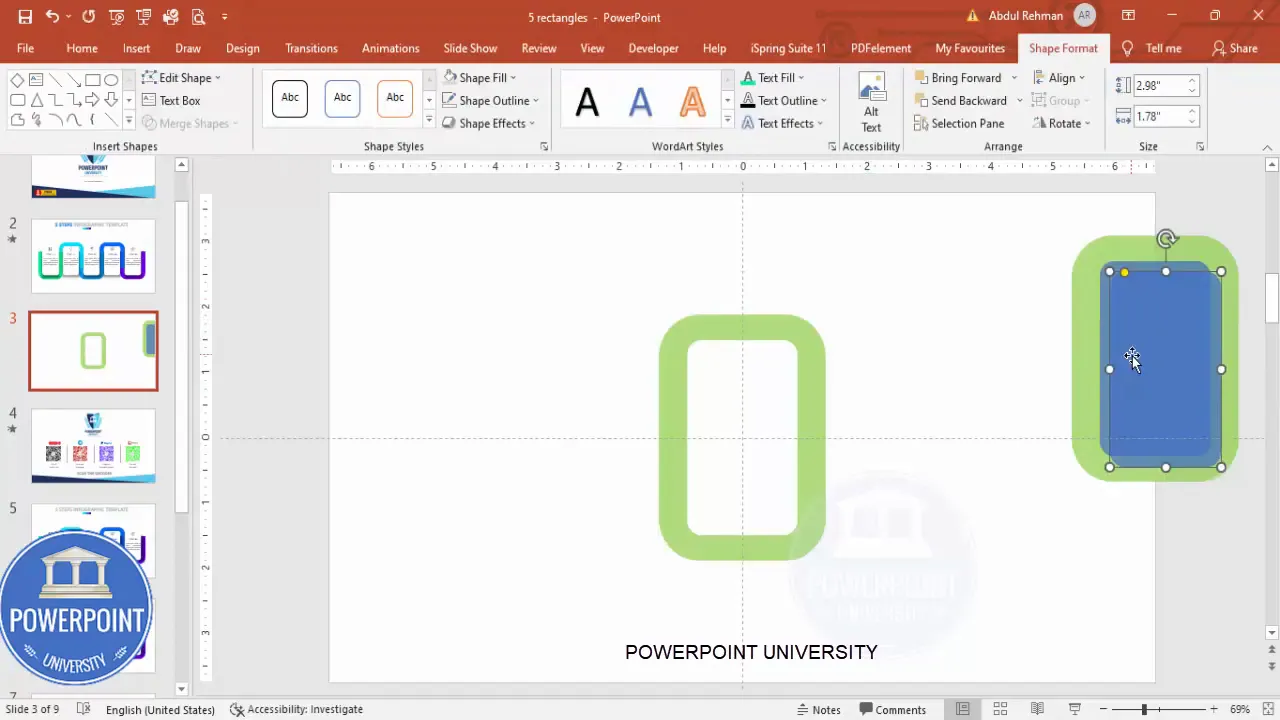Apply orange outlined WordArt style A
This screenshot has height=720, width=1280.
tap(692, 101)
